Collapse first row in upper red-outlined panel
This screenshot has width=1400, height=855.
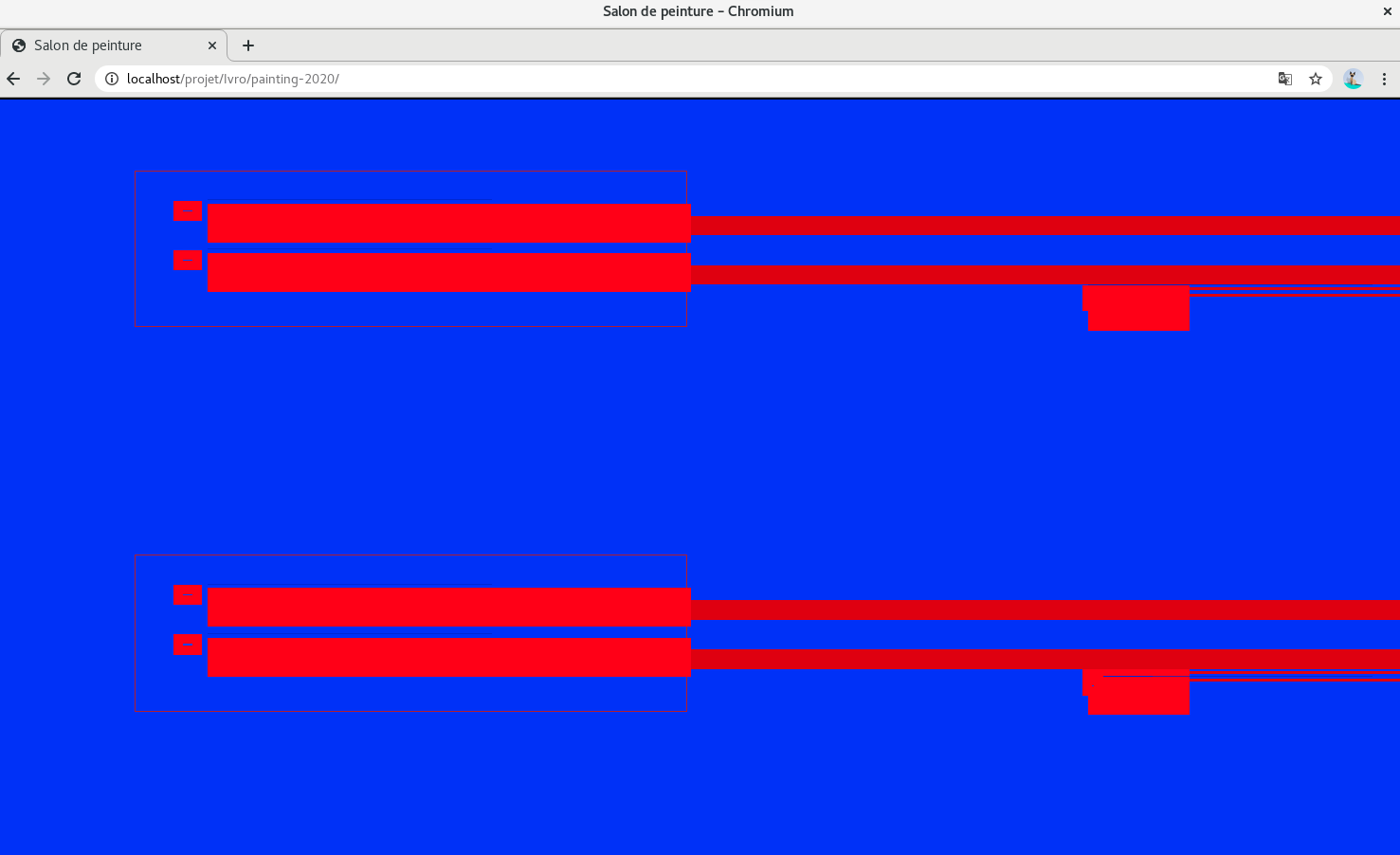188,210
